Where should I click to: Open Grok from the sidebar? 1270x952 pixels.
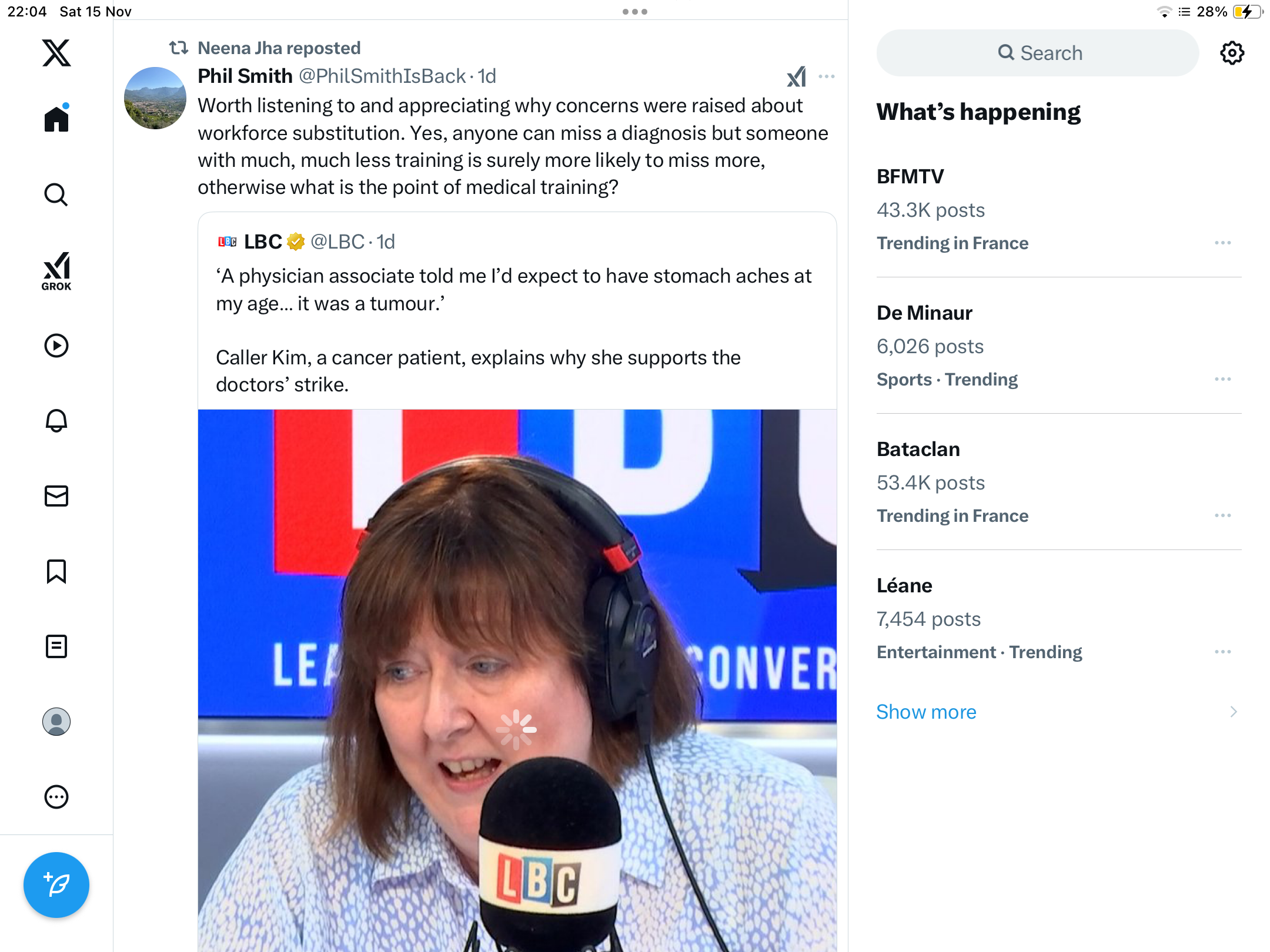[56, 271]
